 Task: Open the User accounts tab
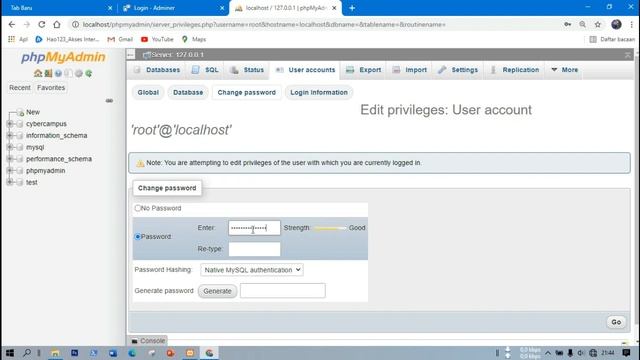306,70
